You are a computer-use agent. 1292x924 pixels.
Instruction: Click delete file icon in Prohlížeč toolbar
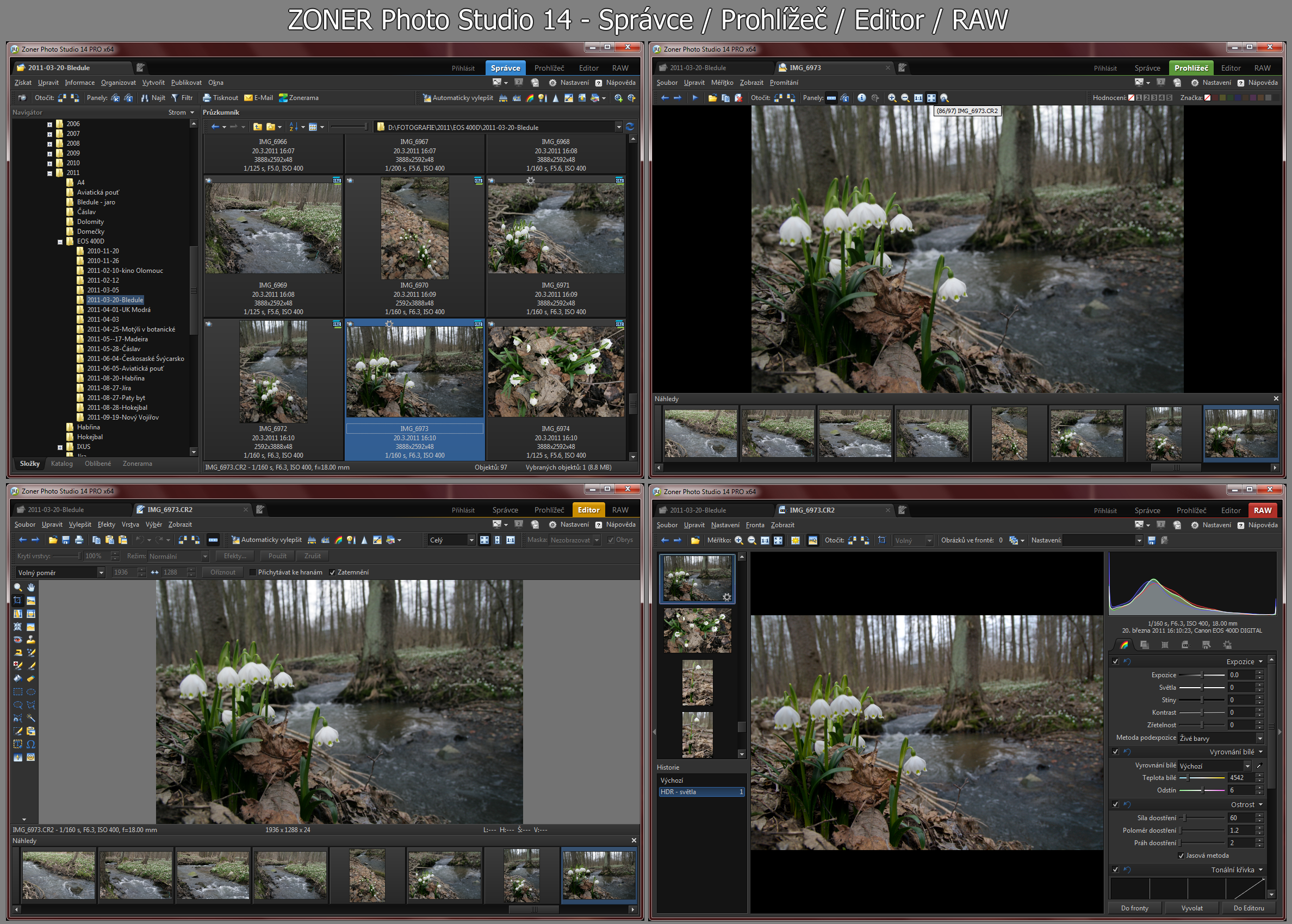(738, 98)
